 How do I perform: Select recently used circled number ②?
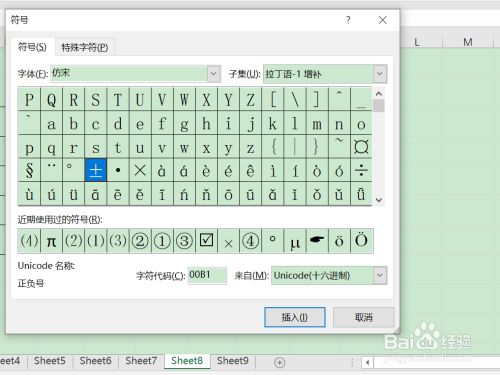140,241
